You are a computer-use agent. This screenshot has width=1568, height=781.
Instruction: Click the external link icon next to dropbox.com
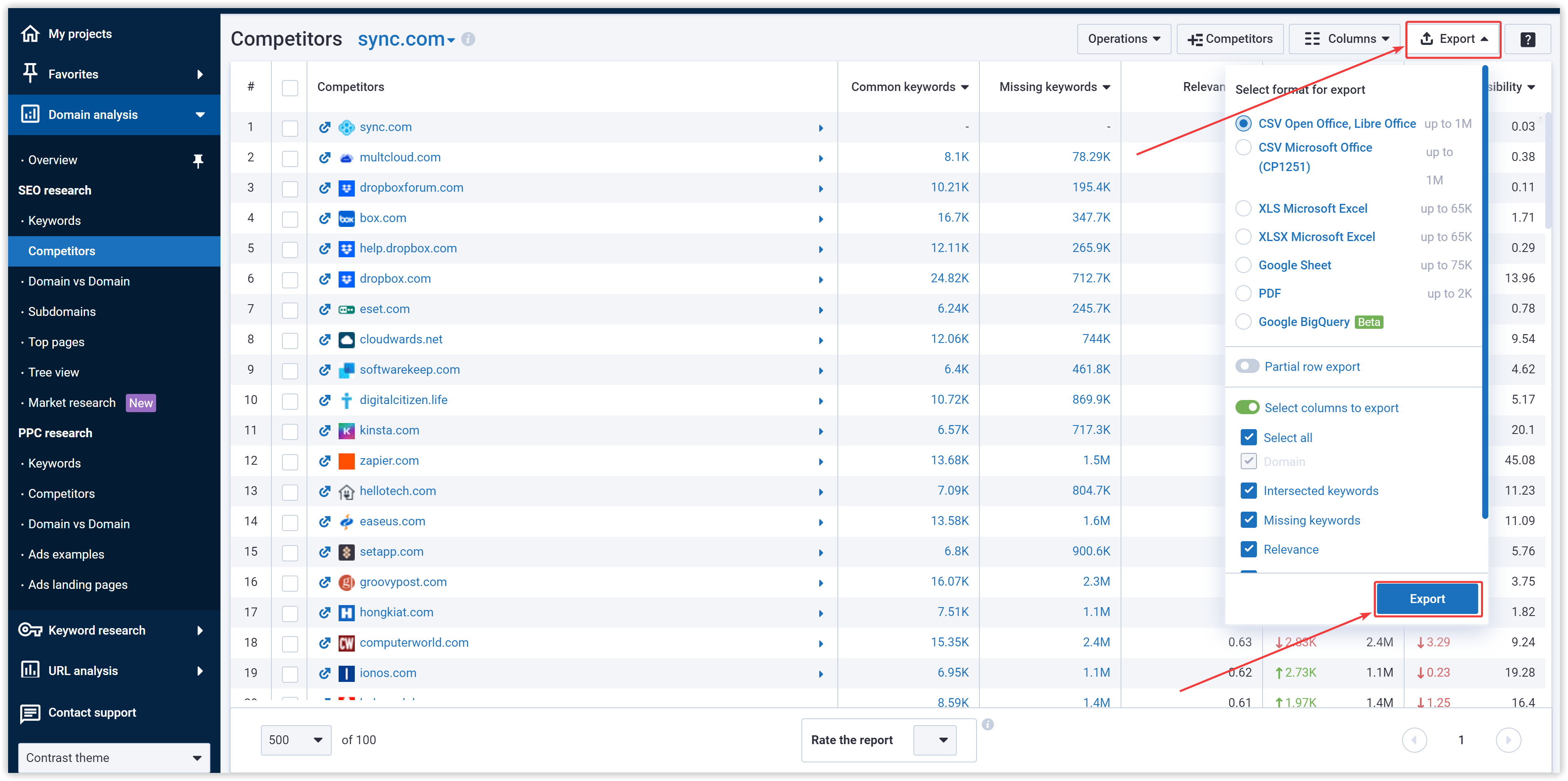pyautogui.click(x=324, y=279)
